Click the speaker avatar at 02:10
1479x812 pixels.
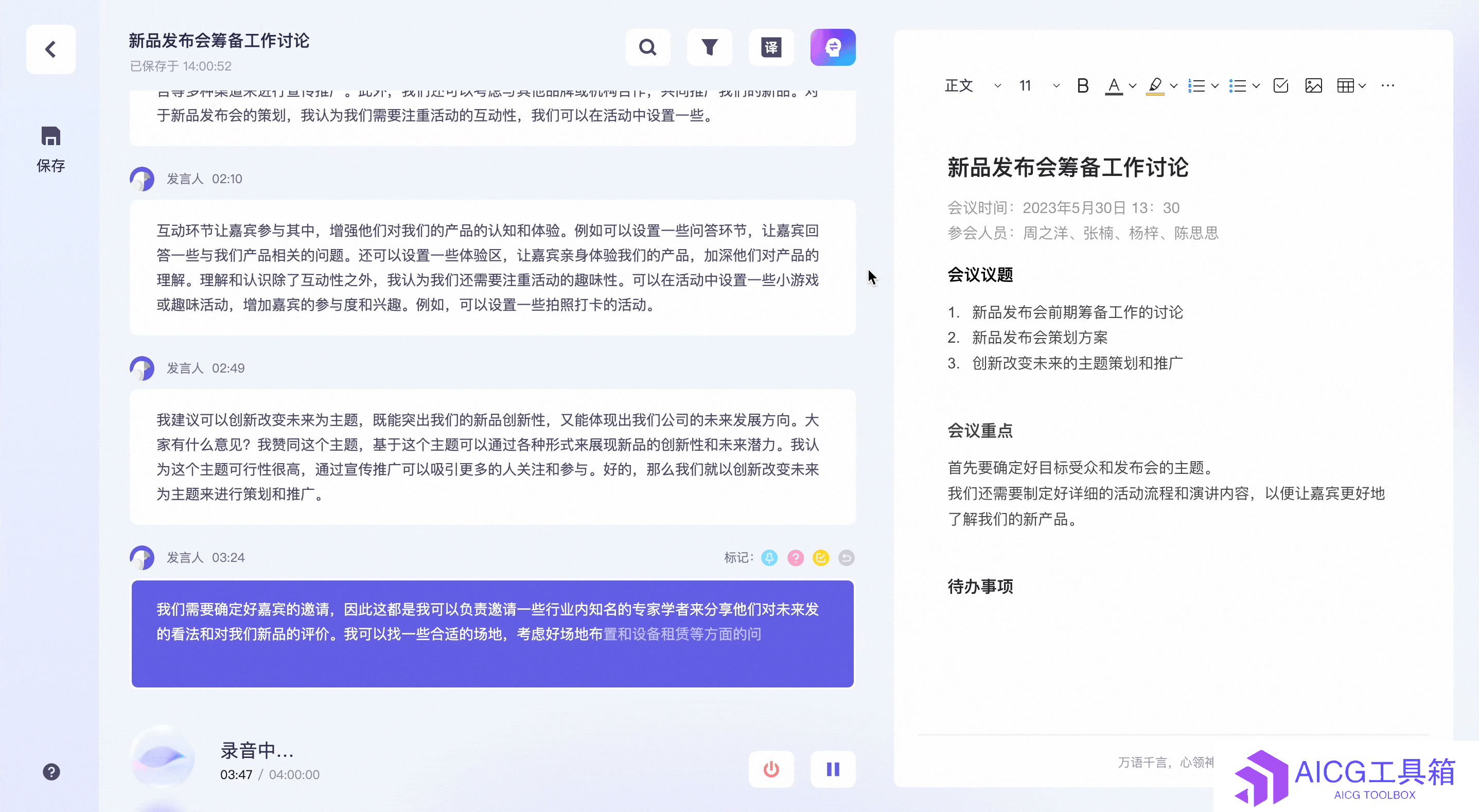tap(142, 179)
